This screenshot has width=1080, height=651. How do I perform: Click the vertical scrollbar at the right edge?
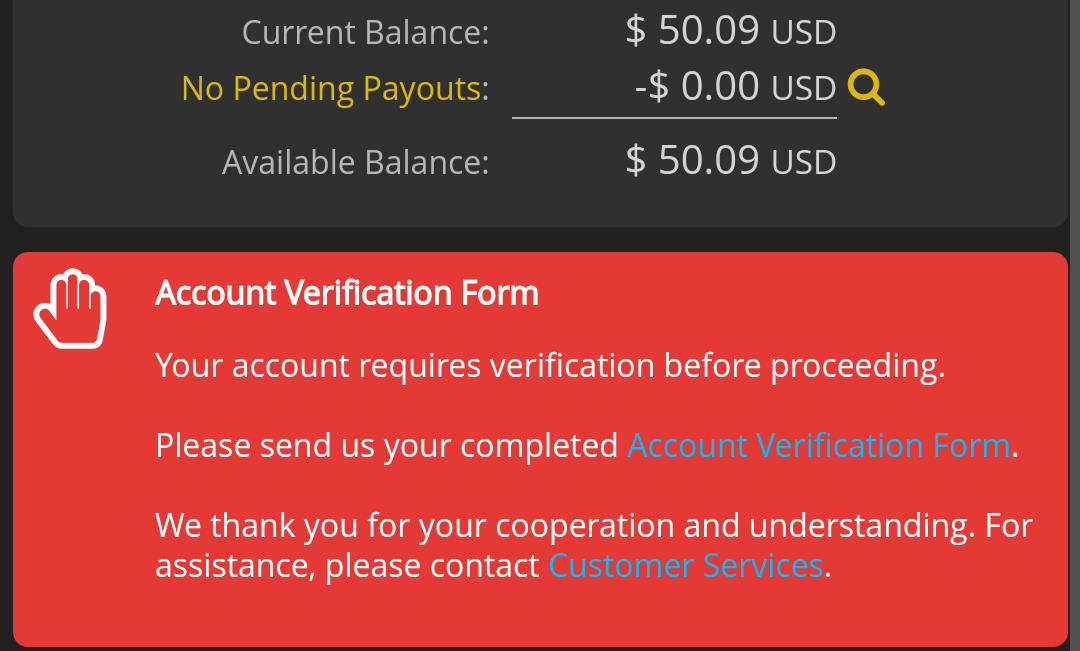click(1075, 325)
